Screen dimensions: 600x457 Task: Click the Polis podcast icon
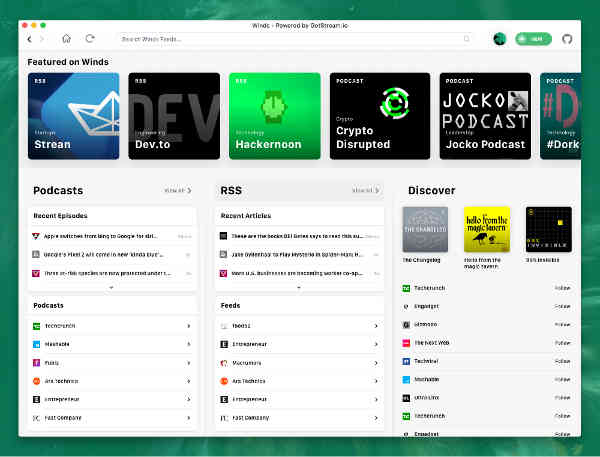point(36,362)
